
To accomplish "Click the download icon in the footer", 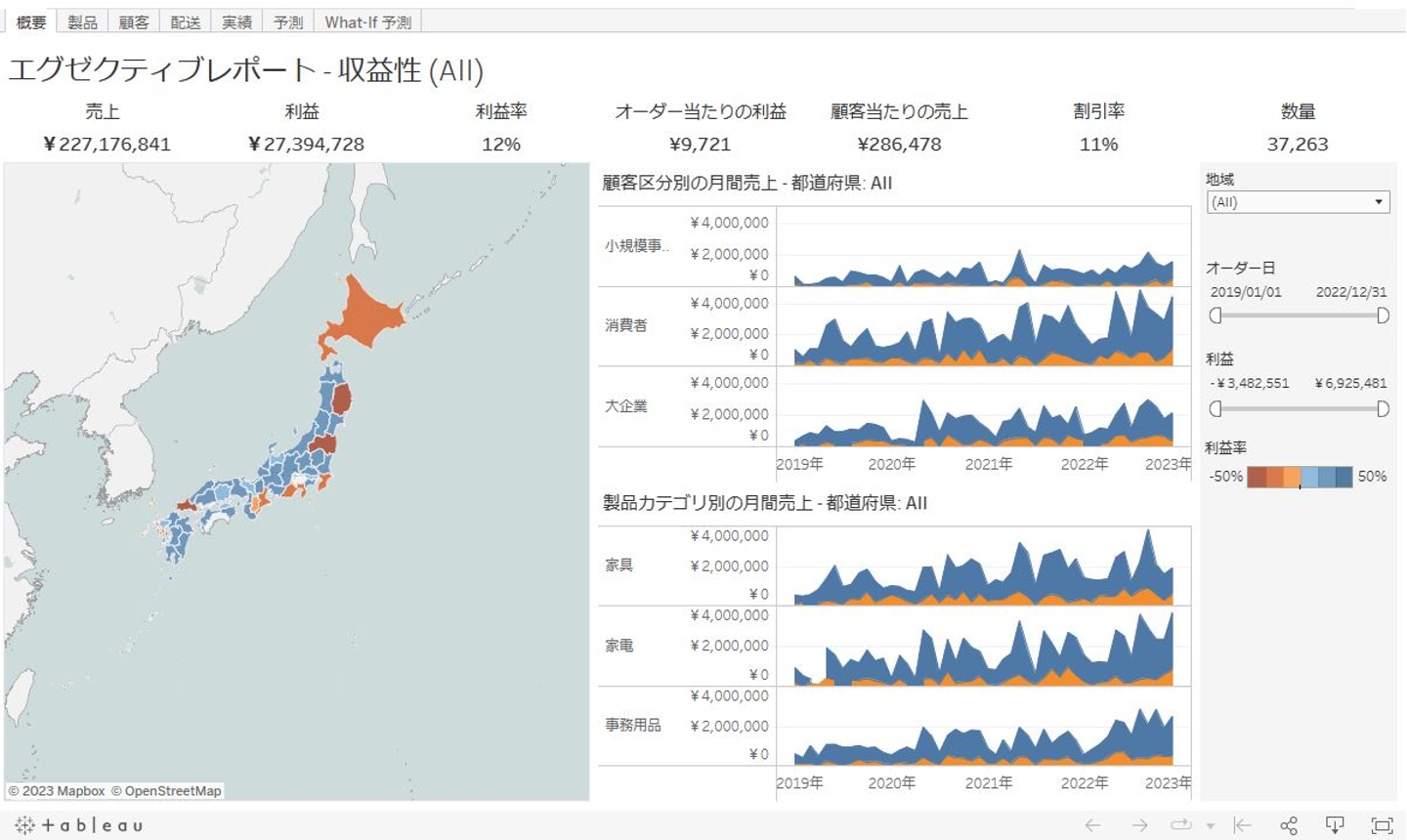I will point(1335,825).
